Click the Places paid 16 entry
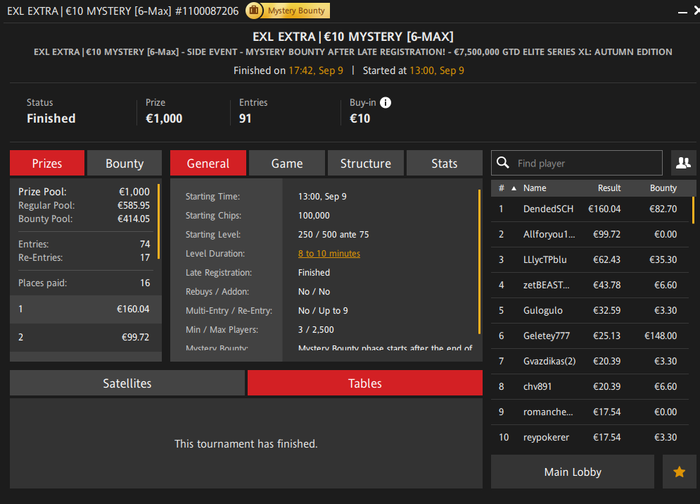Screen dimensions: 700x504 (84, 283)
